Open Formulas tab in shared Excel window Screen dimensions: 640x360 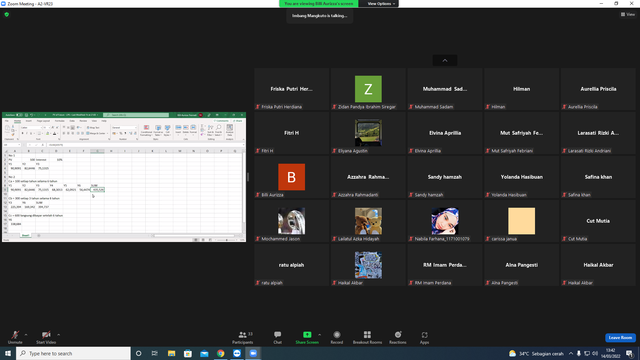point(60,121)
